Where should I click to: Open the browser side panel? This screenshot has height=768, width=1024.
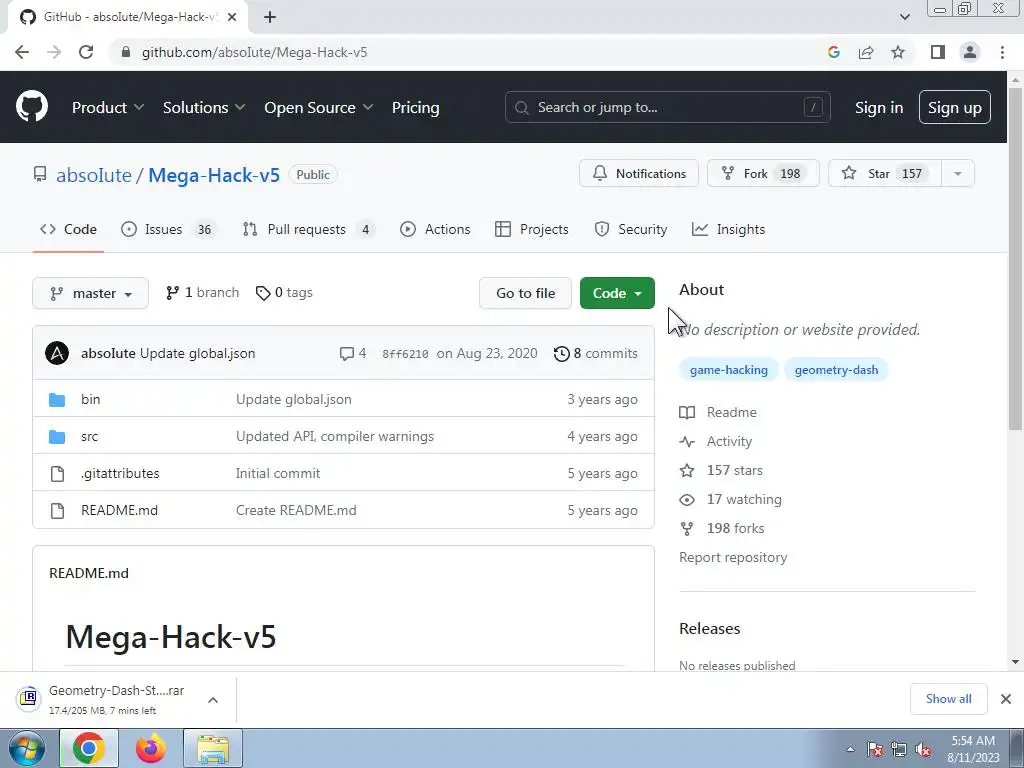pos(938,52)
